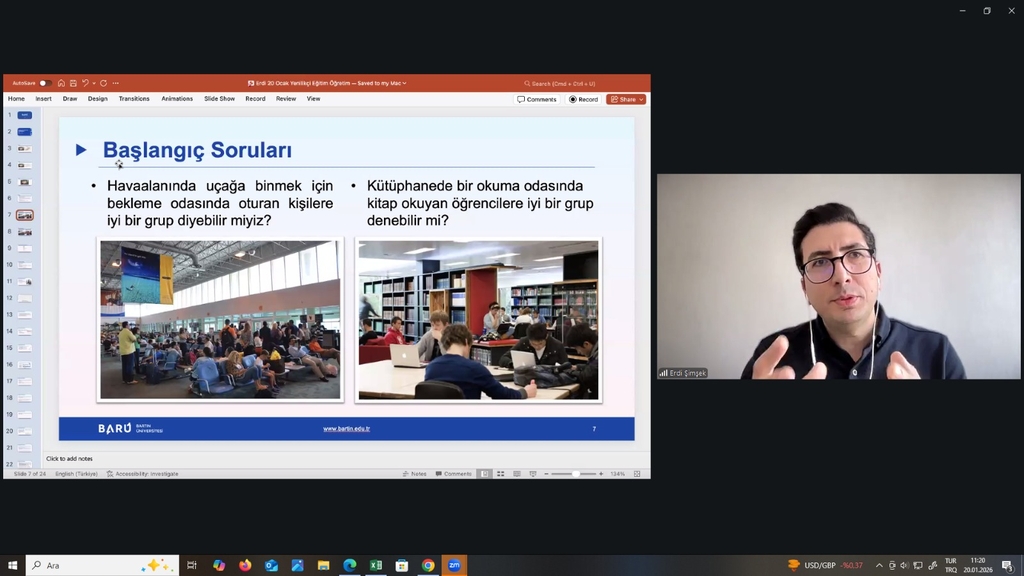Switch to the Slide Show tab
Image resolution: width=1024 pixels, height=576 pixels.
[219, 99]
